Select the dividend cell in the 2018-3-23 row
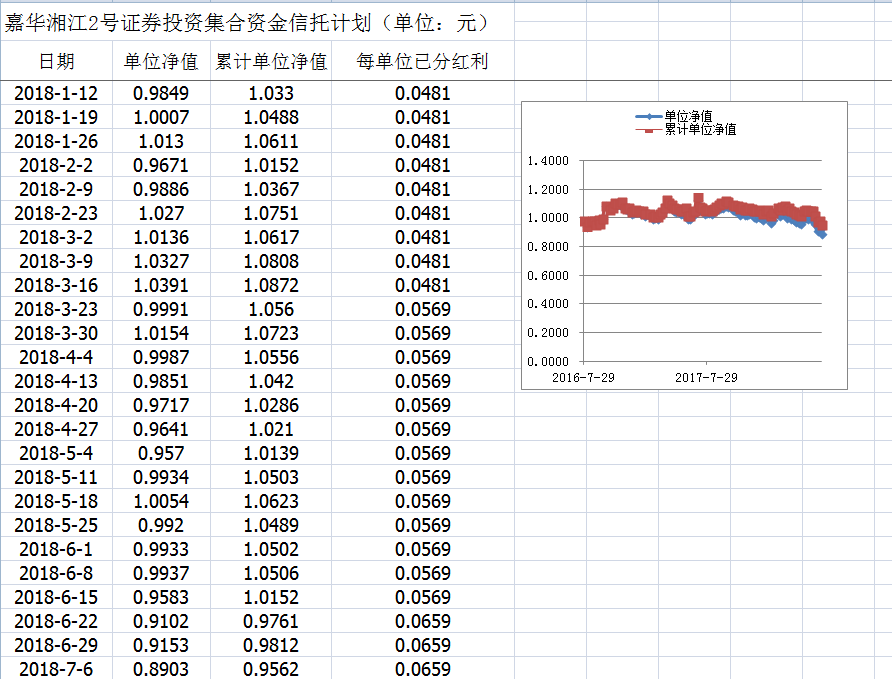Image resolution: width=892 pixels, height=679 pixels. click(x=422, y=309)
